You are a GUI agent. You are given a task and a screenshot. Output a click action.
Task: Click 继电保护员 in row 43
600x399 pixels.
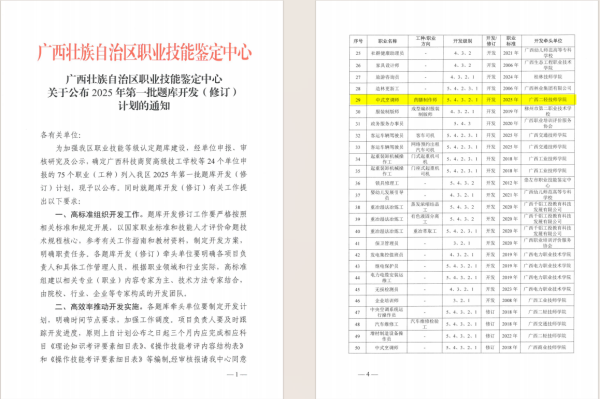[387, 266]
